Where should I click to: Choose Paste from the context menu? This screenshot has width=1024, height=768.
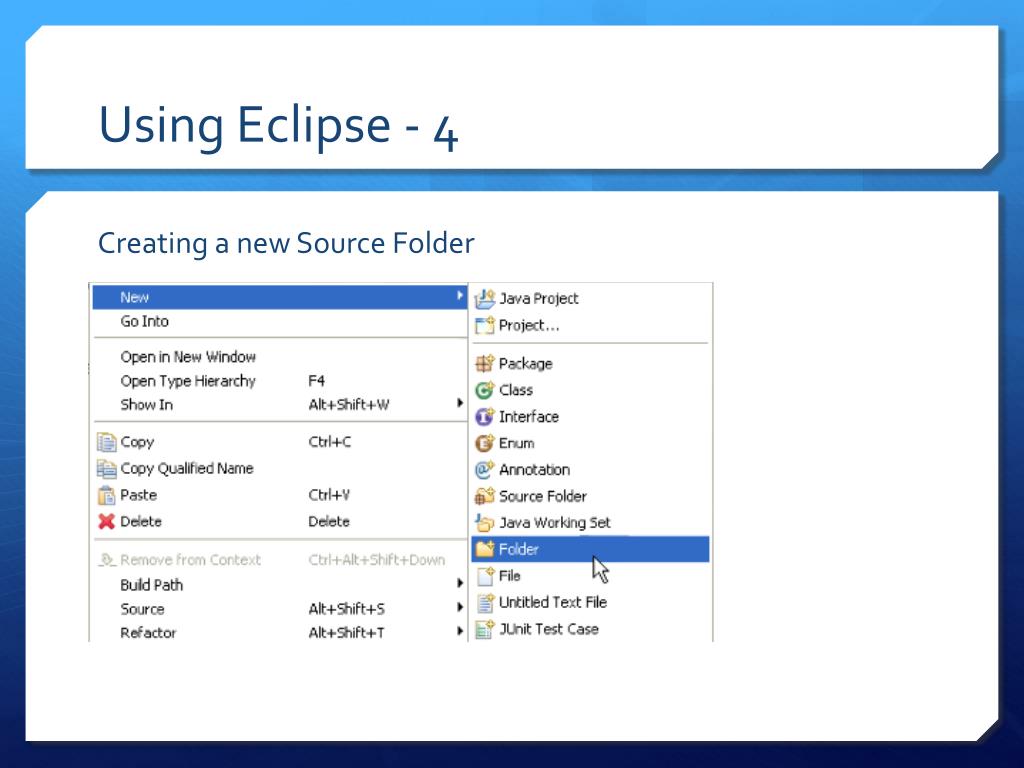click(280, 495)
